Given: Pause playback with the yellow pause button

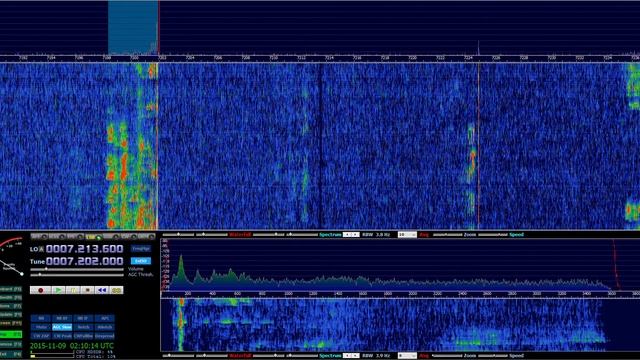Looking at the screenshot, I should (73, 290).
